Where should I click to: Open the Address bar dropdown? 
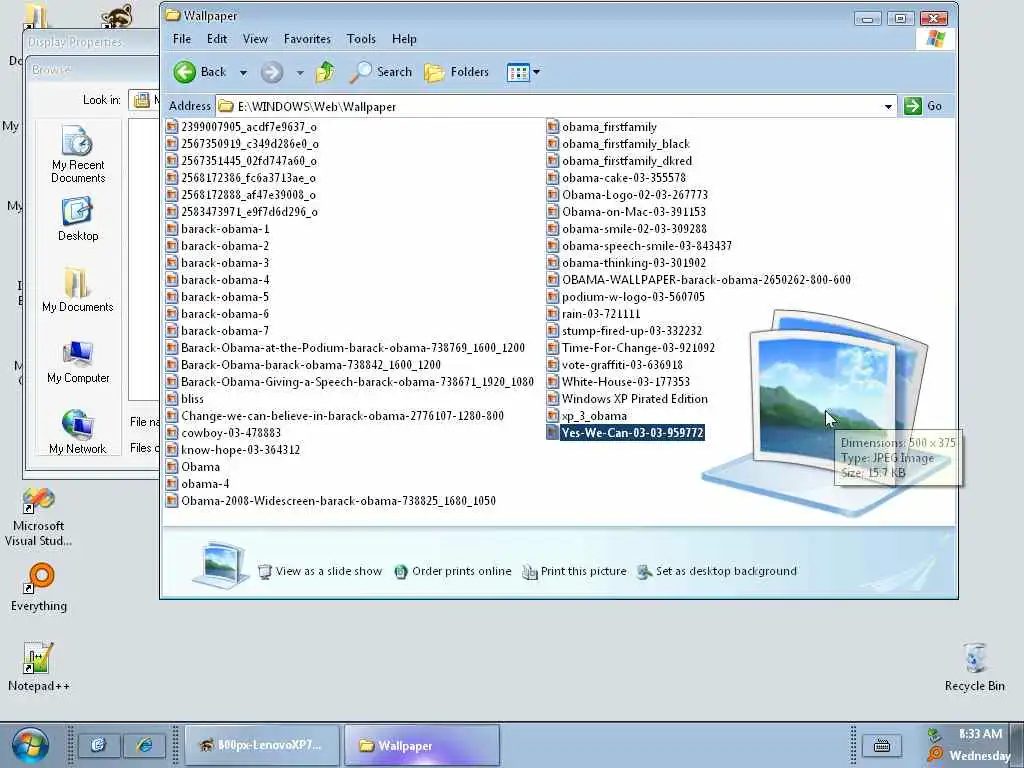(x=888, y=106)
